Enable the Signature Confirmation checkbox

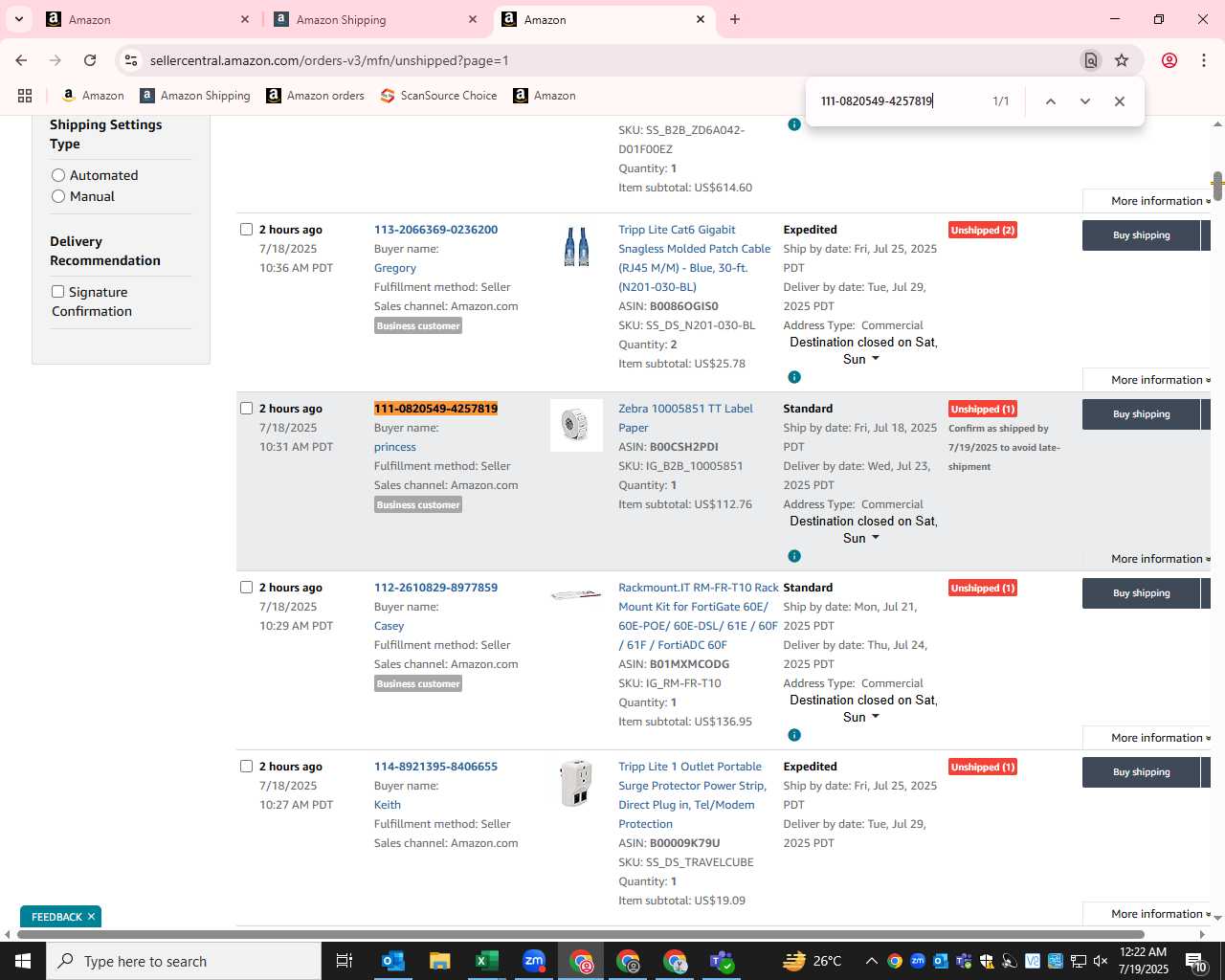[57, 292]
